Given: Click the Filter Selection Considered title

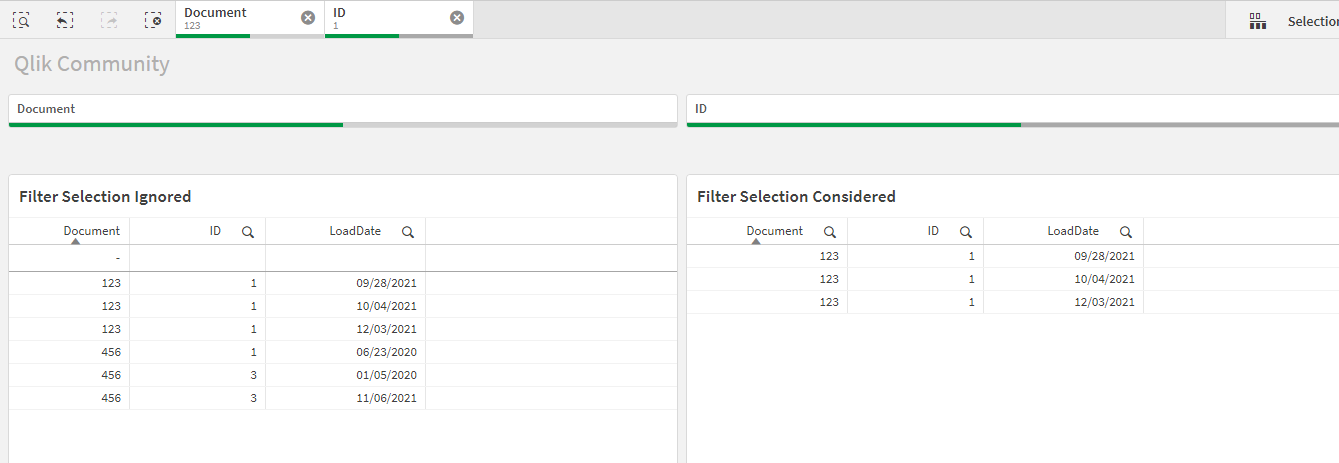Looking at the screenshot, I should point(796,196).
